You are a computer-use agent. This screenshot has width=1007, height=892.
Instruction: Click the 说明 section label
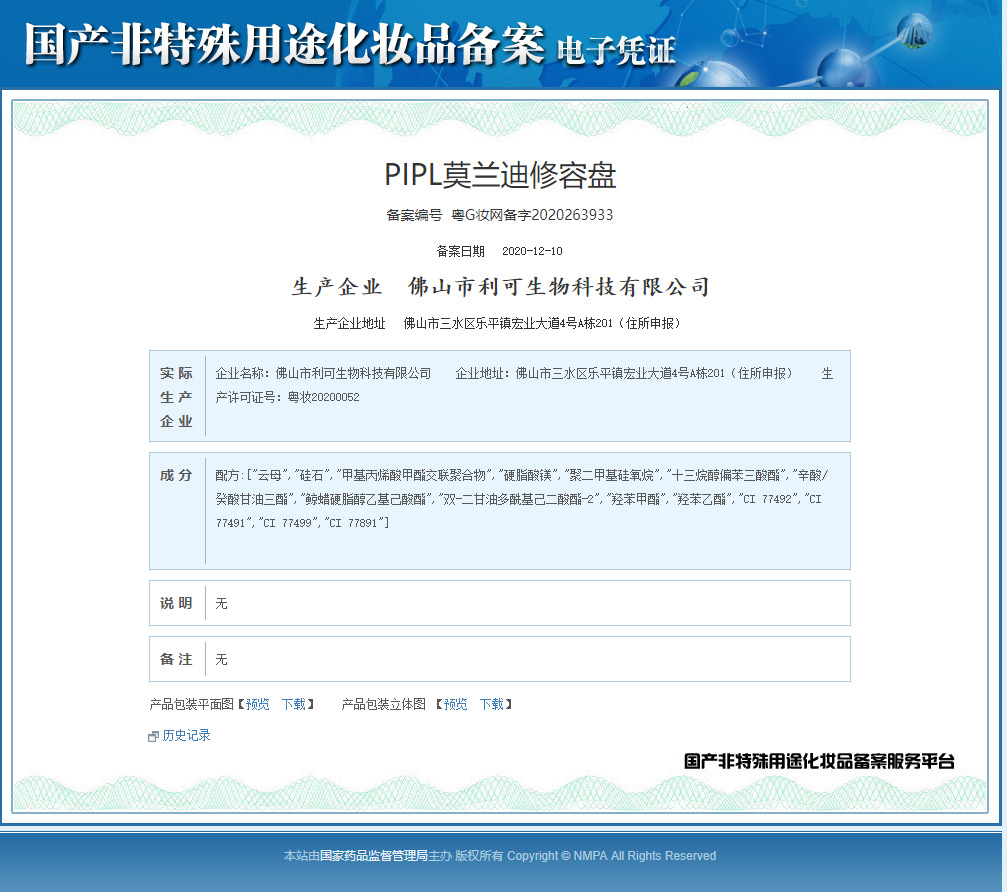point(177,603)
